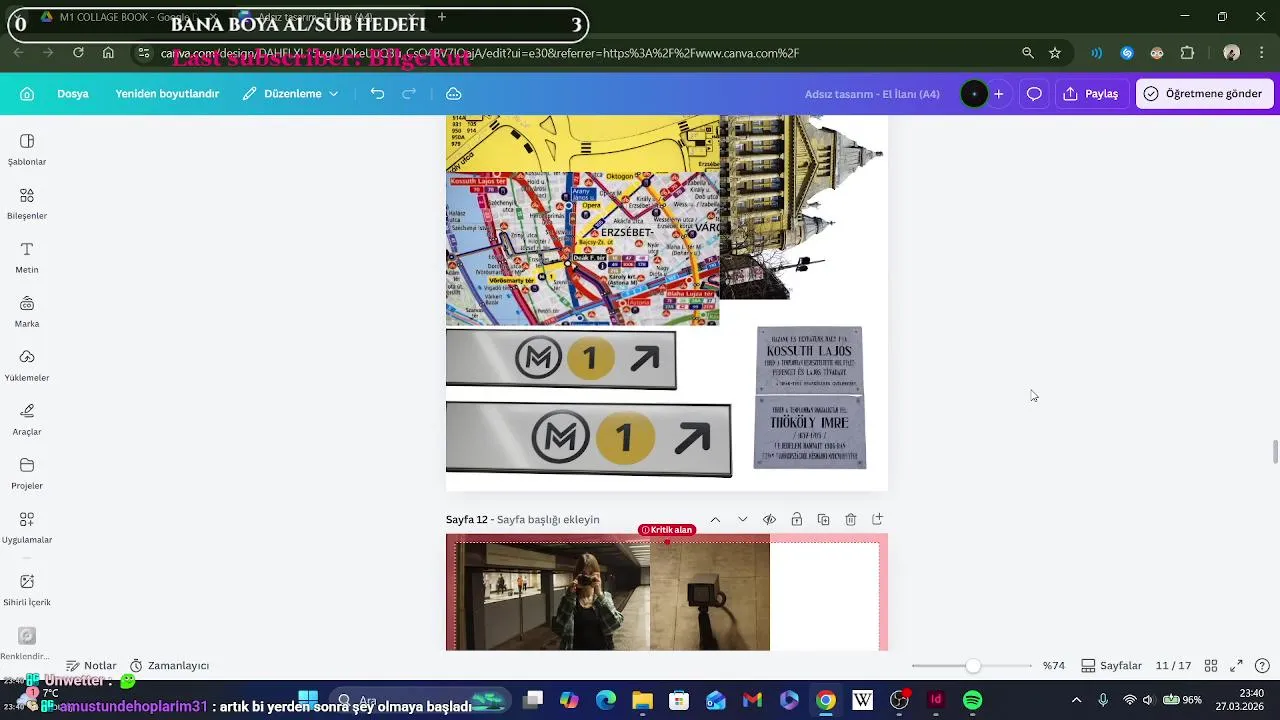Click the Kritik alan warning badge
This screenshot has width=1280, height=720.
click(x=667, y=530)
